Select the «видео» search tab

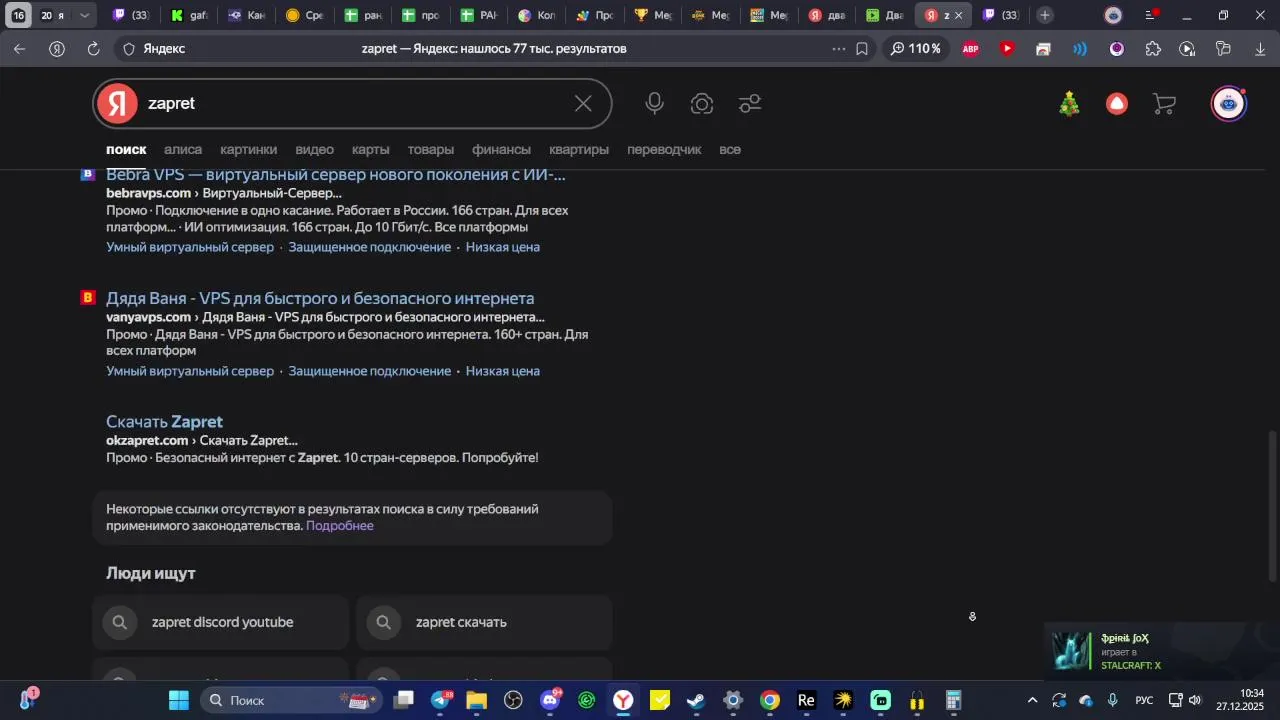pos(315,149)
